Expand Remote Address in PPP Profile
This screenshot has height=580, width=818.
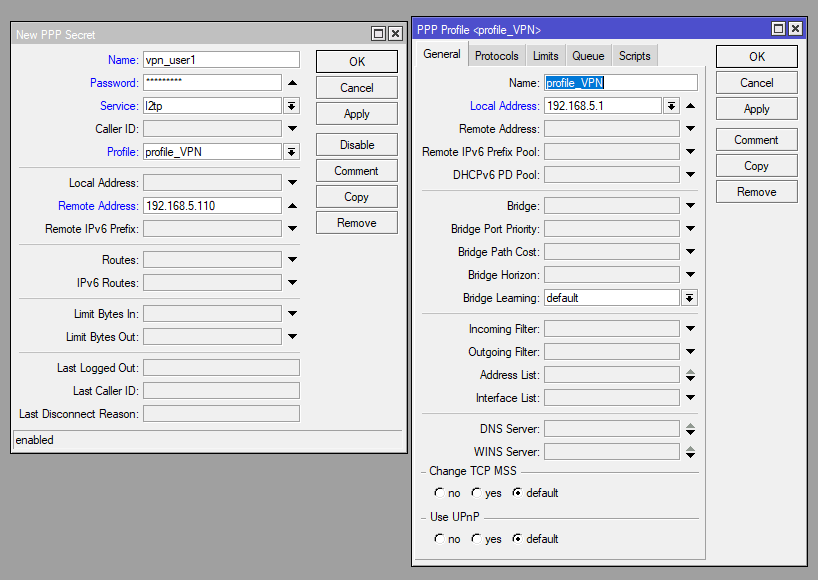[691, 129]
